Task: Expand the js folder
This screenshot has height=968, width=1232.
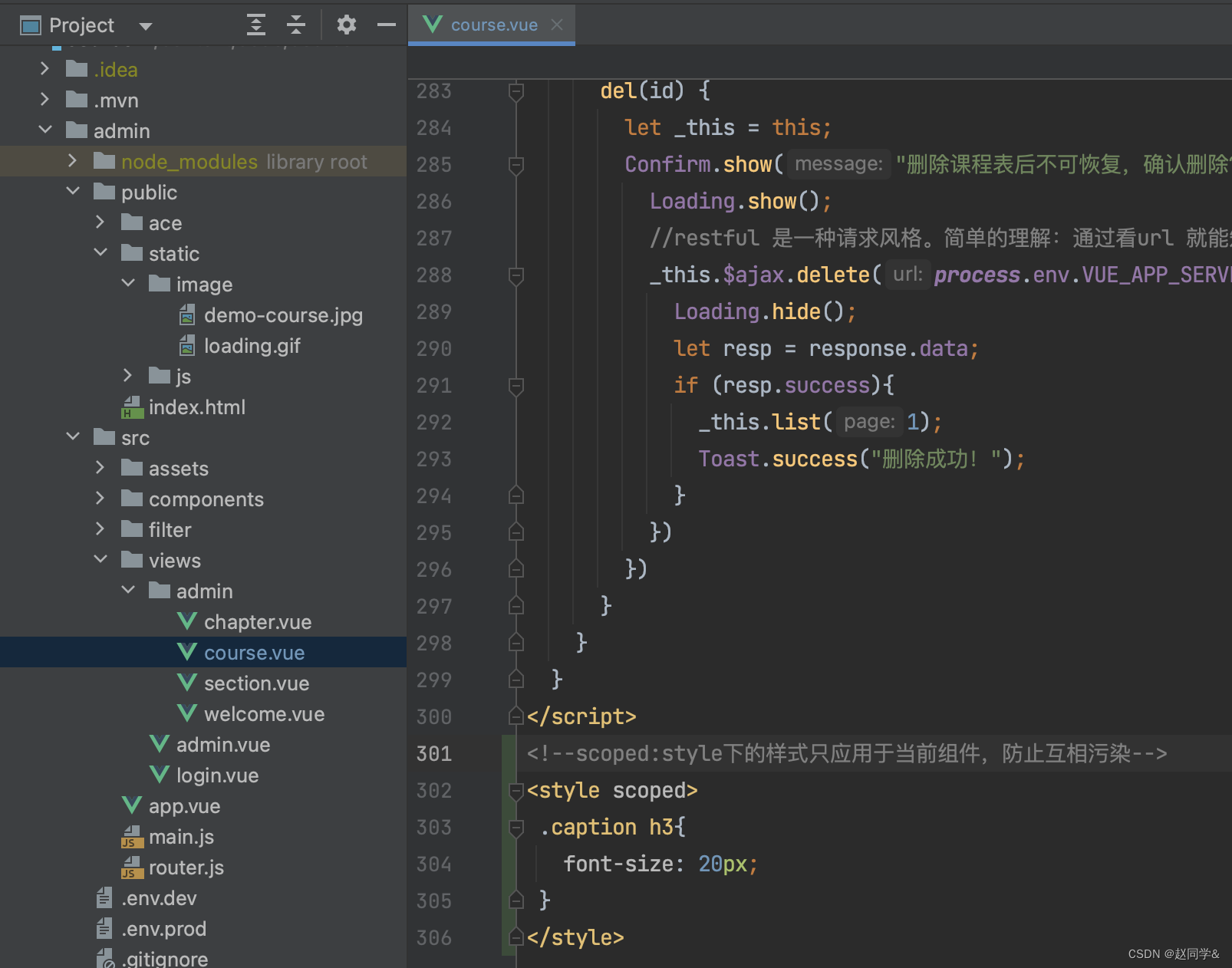Action: 127,376
